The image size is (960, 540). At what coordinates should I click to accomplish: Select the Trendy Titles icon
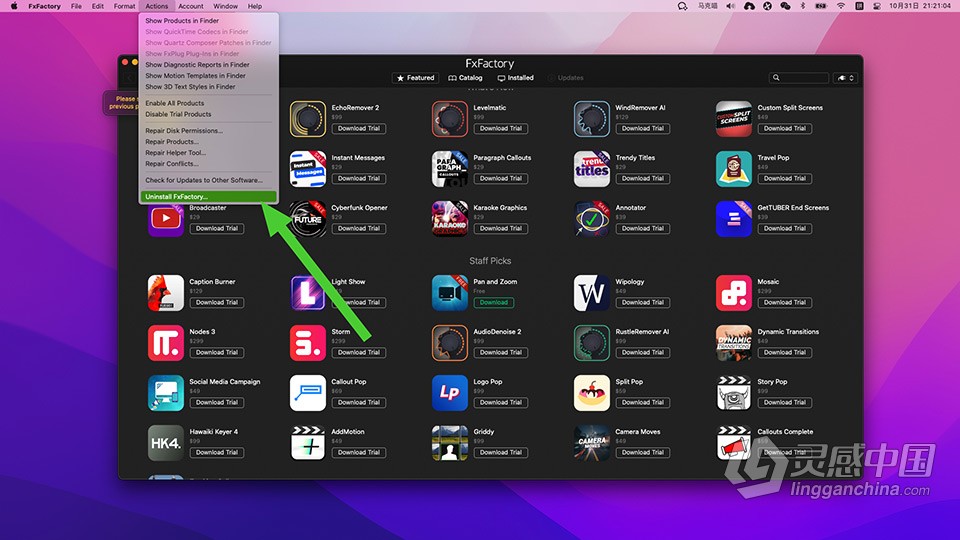[x=591, y=169]
